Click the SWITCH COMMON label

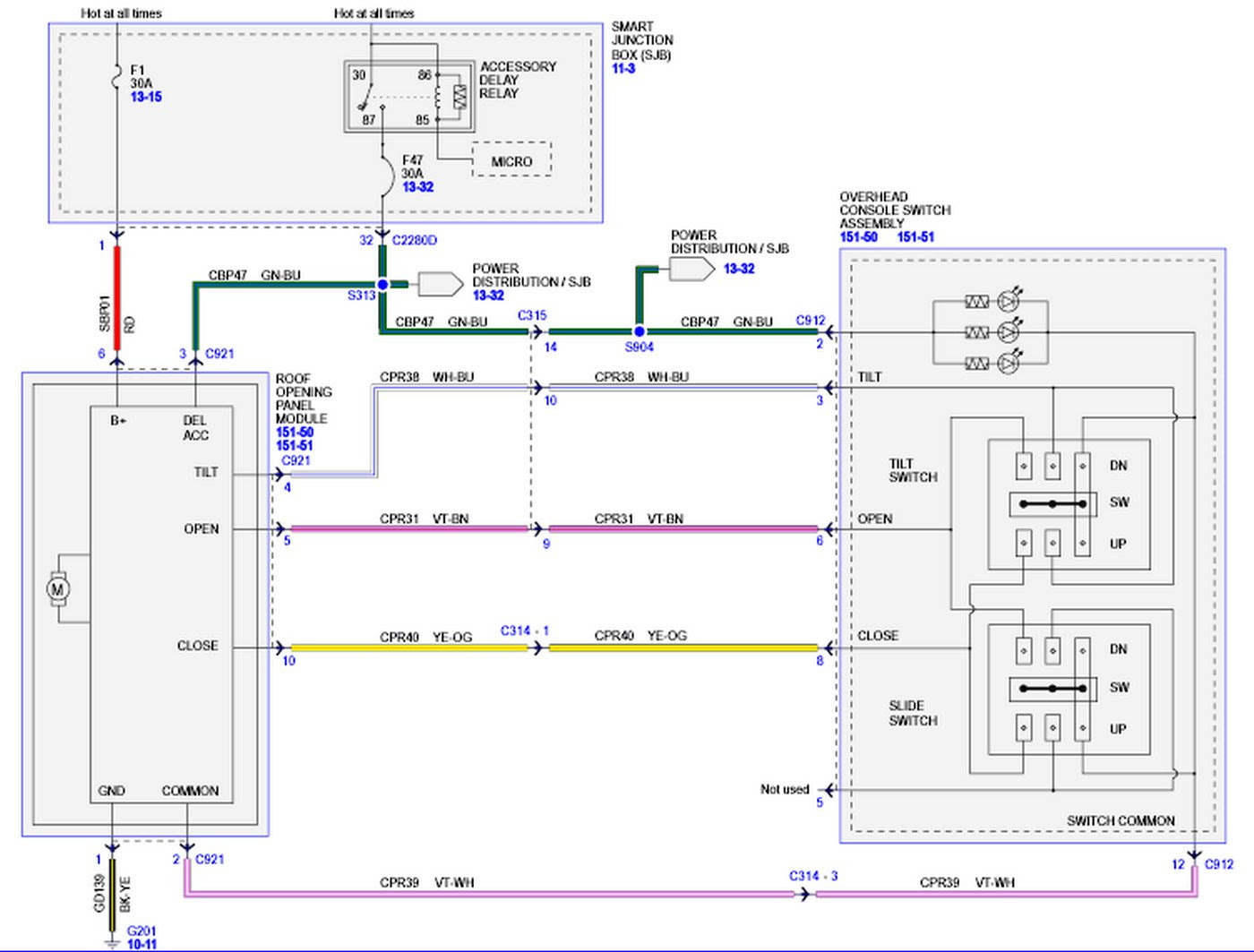click(x=1121, y=820)
